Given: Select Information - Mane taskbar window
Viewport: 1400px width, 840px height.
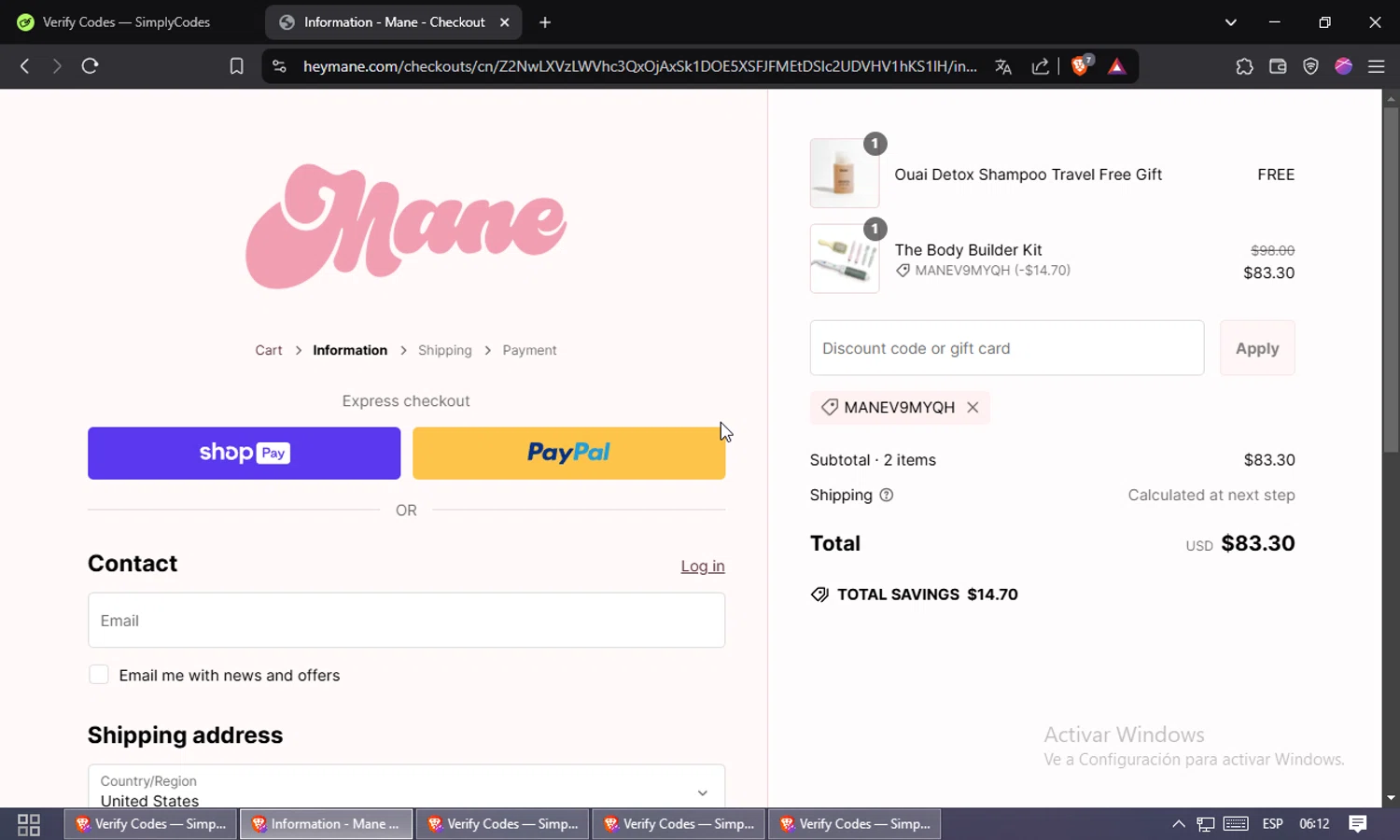Looking at the screenshot, I should (326, 824).
